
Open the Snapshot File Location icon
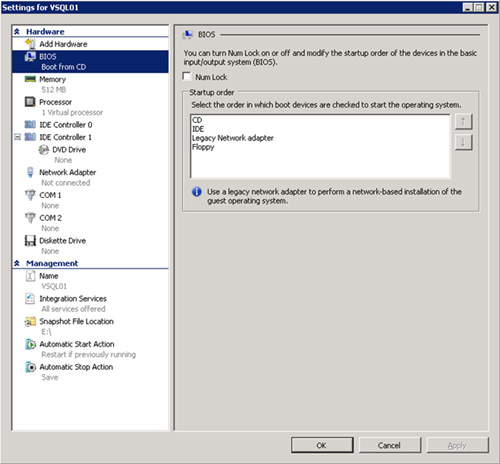(x=30, y=321)
